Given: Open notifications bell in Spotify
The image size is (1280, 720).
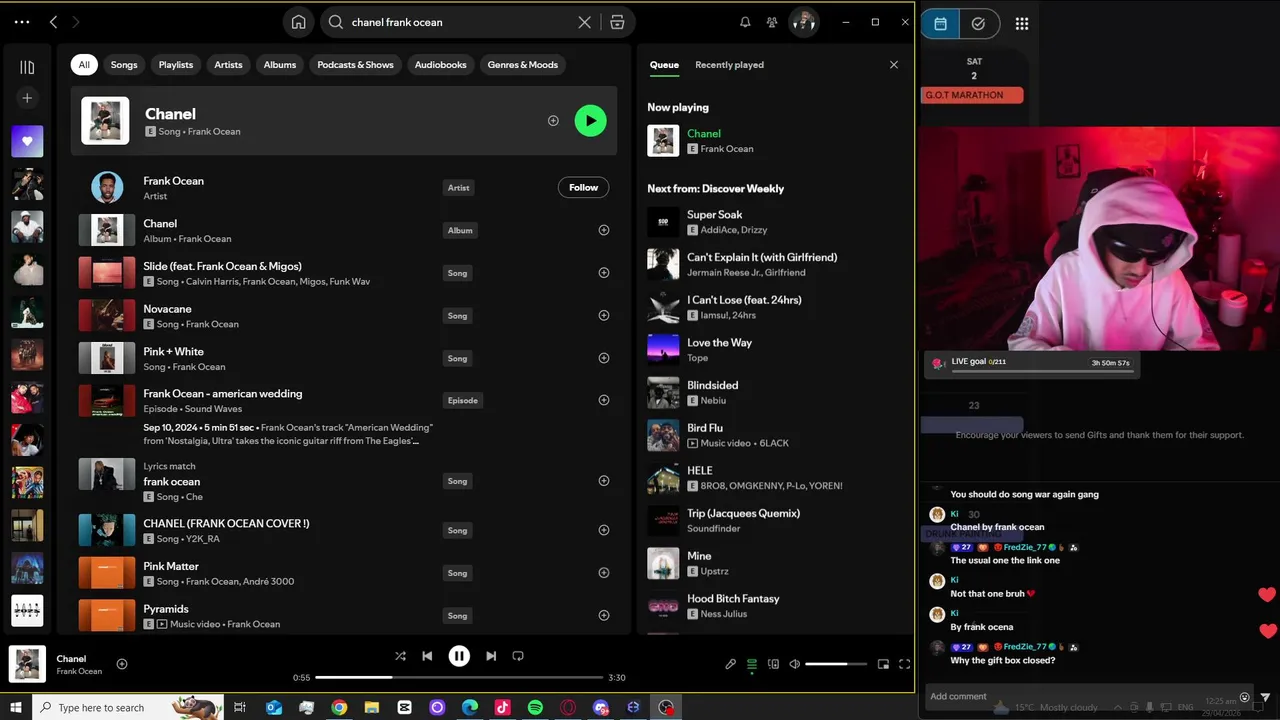Looking at the screenshot, I should click(745, 22).
